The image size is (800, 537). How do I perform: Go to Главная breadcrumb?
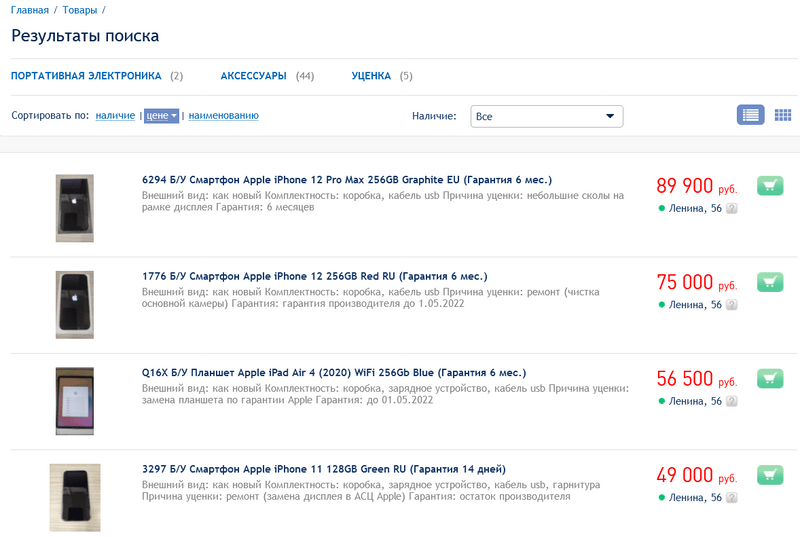click(x=30, y=10)
